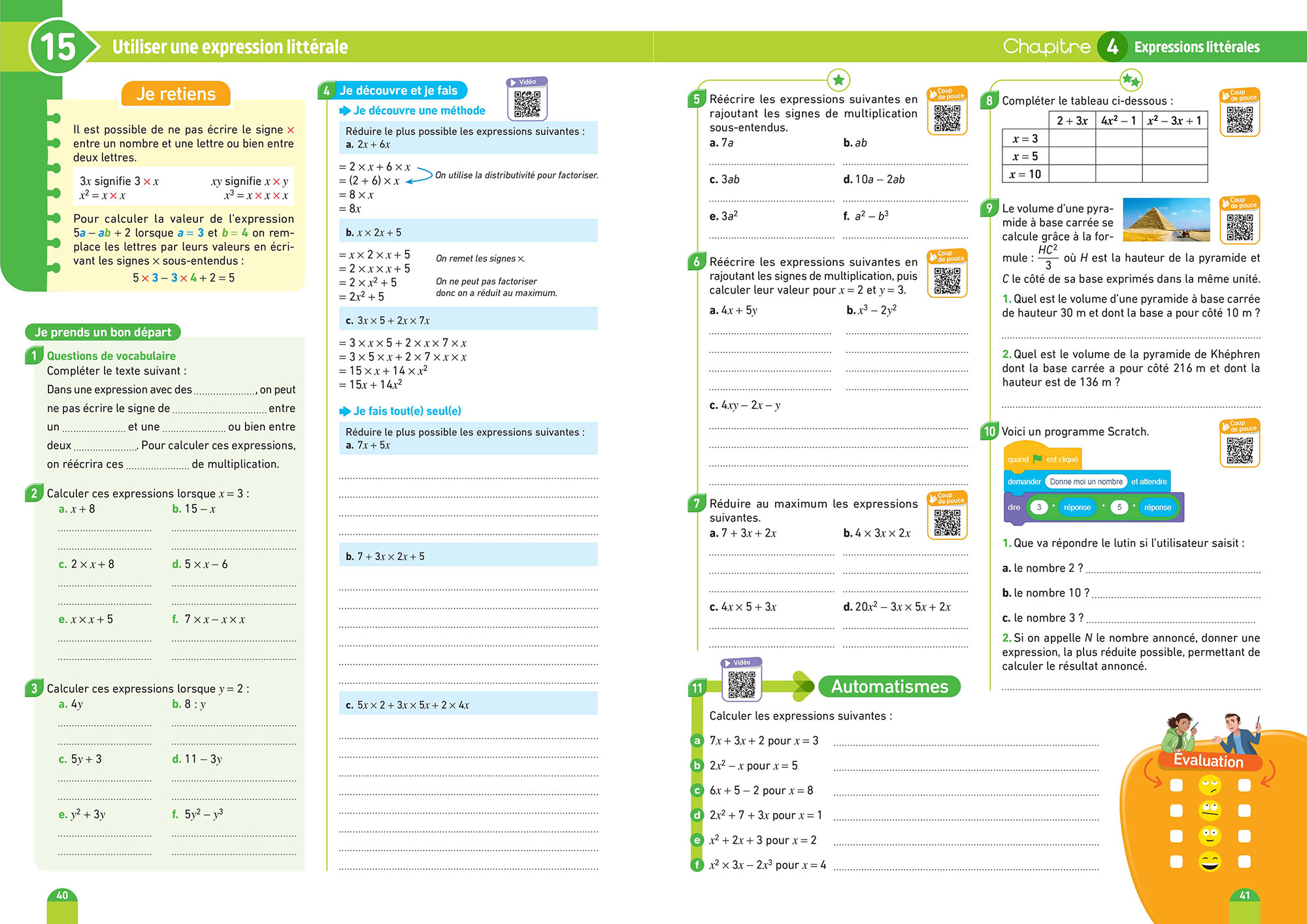The width and height of the screenshot is (1307, 924).
Task: Click the double star icon above exercise 8
Action: pyautogui.click(x=1131, y=81)
